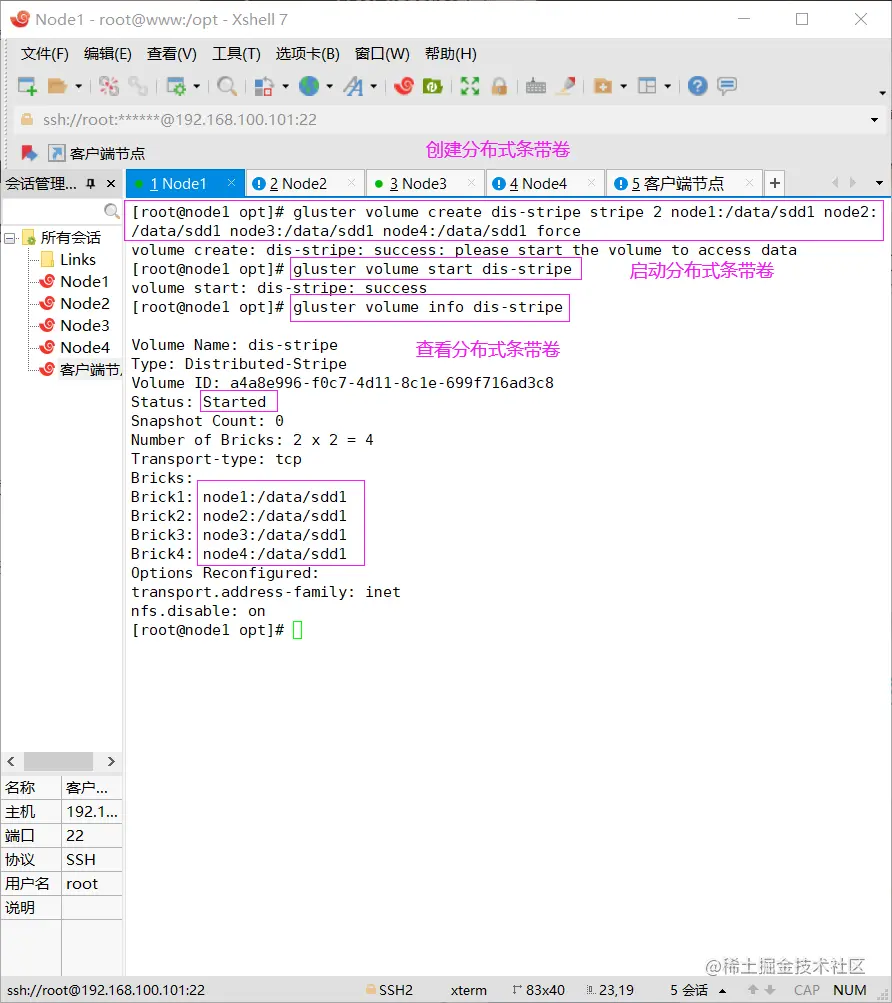Select the Links folder in session tree

[x=77, y=260]
